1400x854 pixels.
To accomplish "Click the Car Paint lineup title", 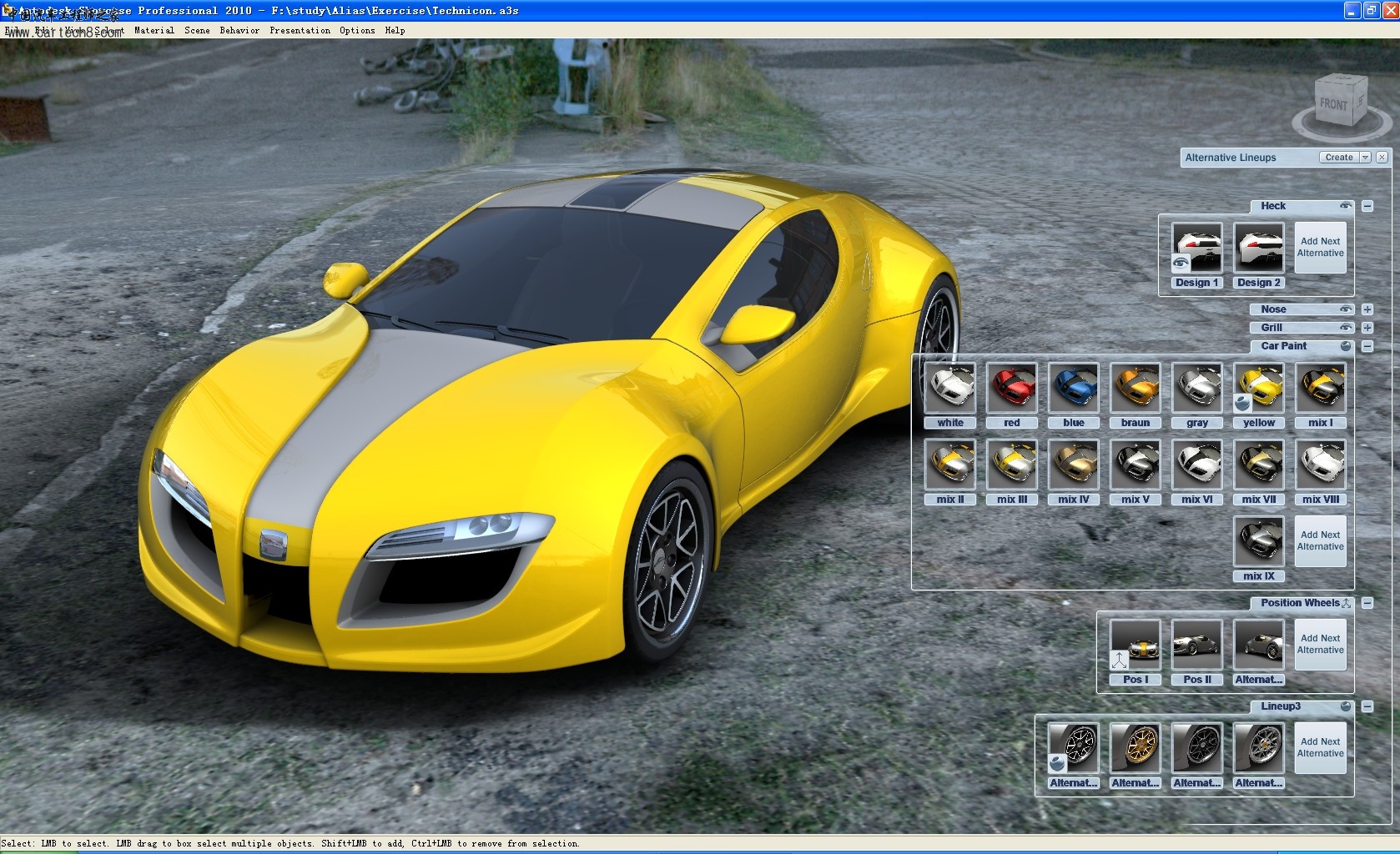I will click(x=1284, y=346).
